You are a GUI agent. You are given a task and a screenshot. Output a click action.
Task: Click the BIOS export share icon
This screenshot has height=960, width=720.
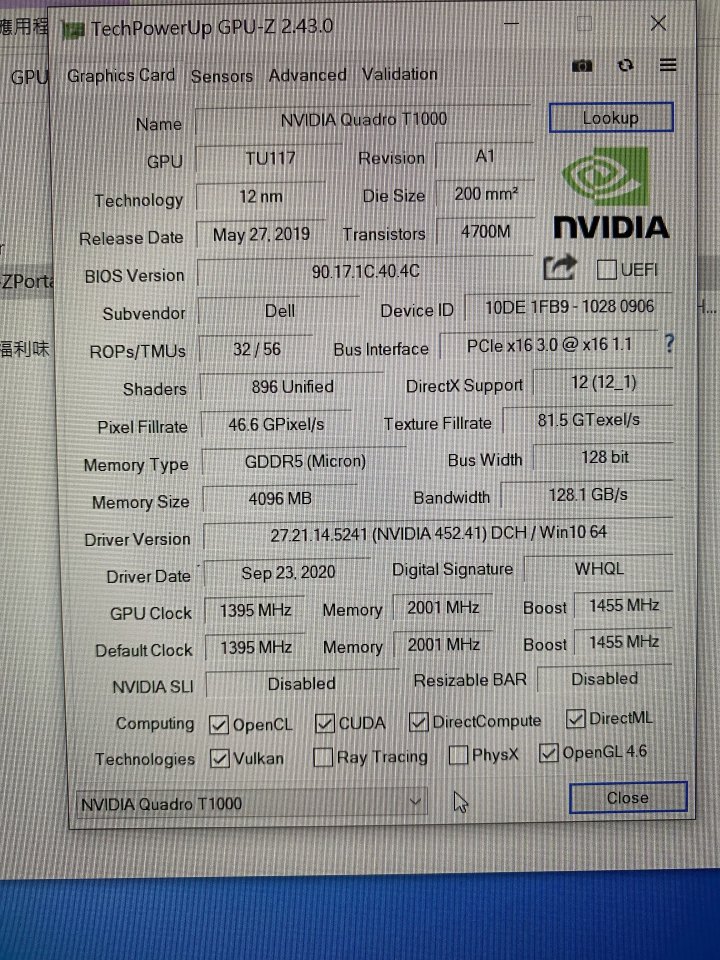pyautogui.click(x=560, y=268)
